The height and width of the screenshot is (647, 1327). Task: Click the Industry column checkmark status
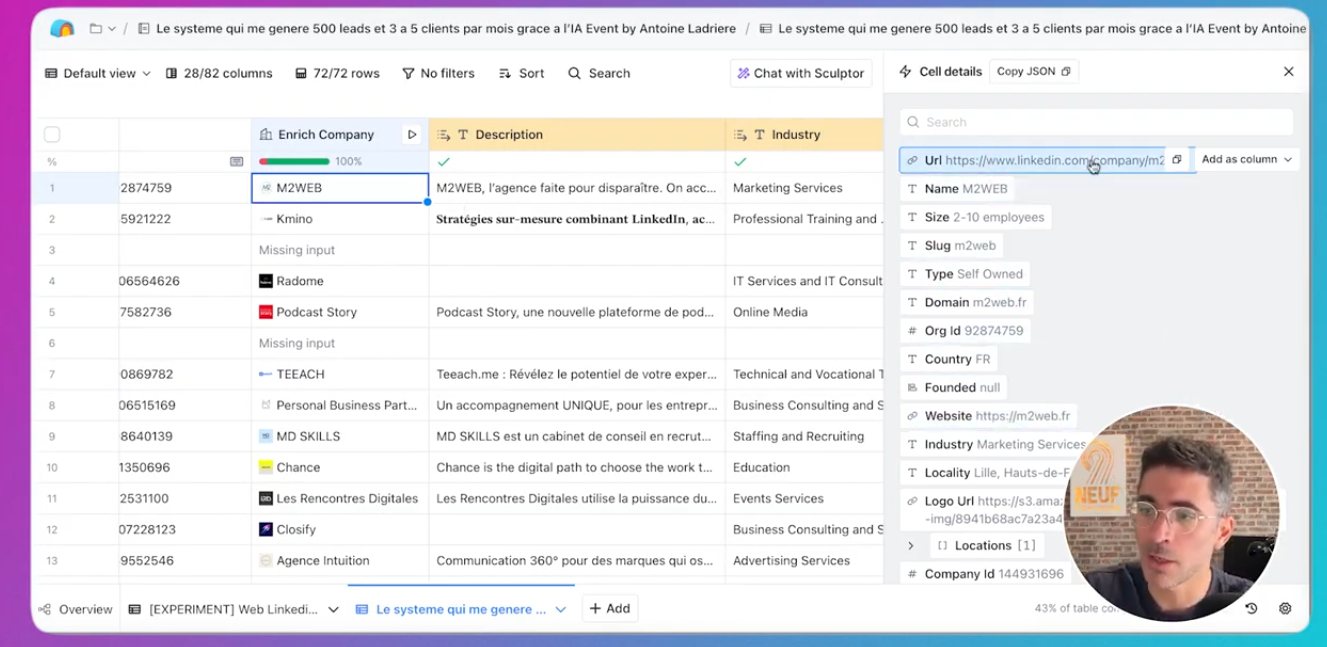point(740,161)
